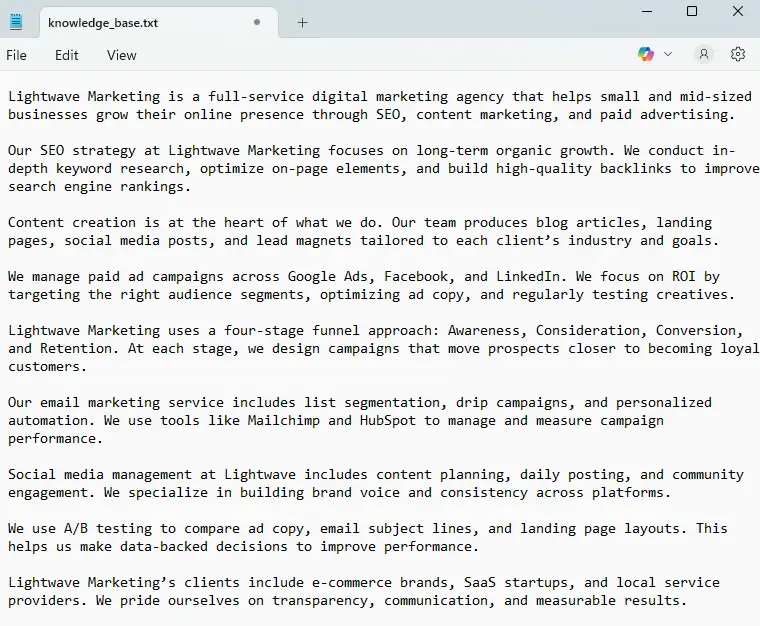
Task: Click the unsaved-changes dot on knowledge_base.txt tab
Action: coord(257,22)
